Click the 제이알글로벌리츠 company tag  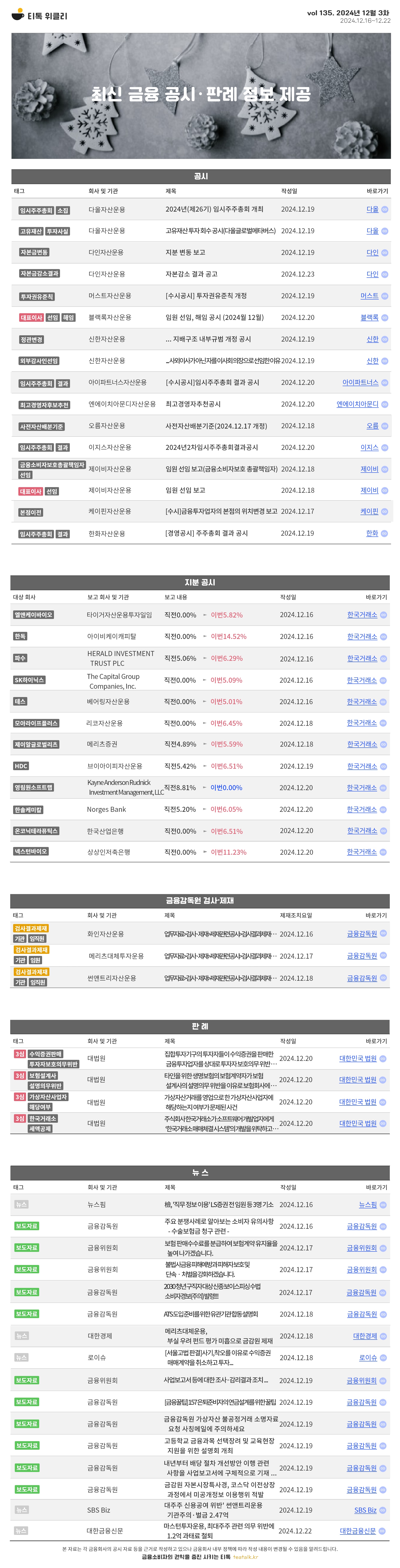point(36,745)
